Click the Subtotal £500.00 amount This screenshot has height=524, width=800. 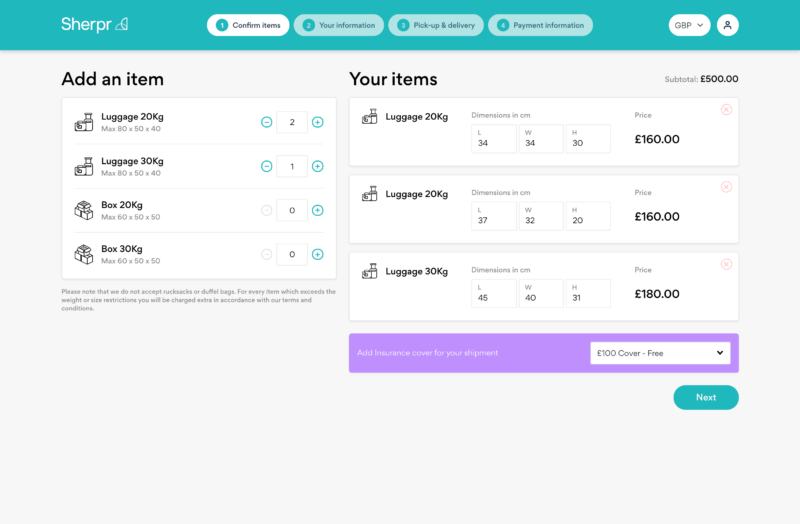[x=719, y=79]
